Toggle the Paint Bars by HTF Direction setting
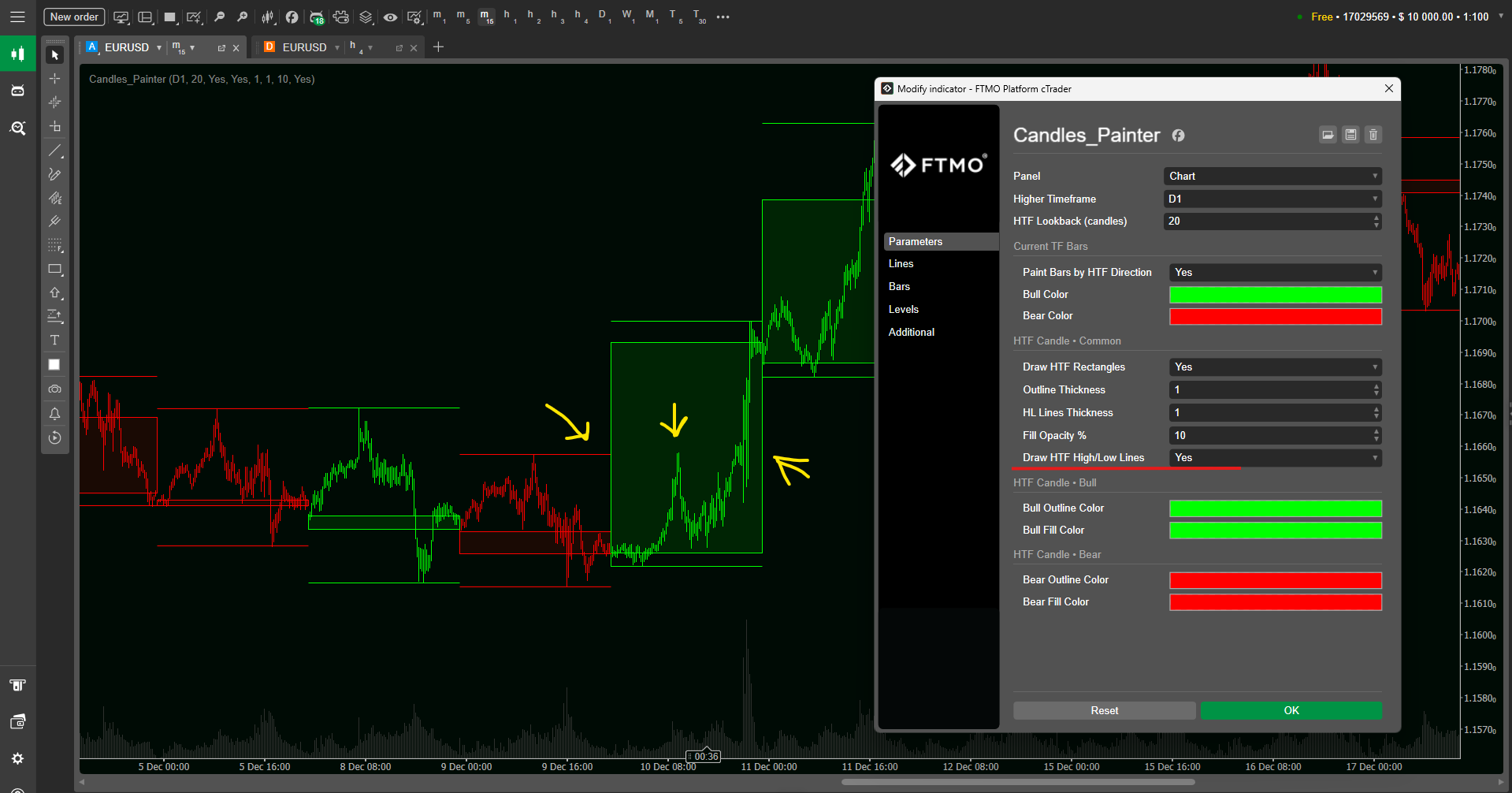The width and height of the screenshot is (1512, 793). pos(1275,273)
